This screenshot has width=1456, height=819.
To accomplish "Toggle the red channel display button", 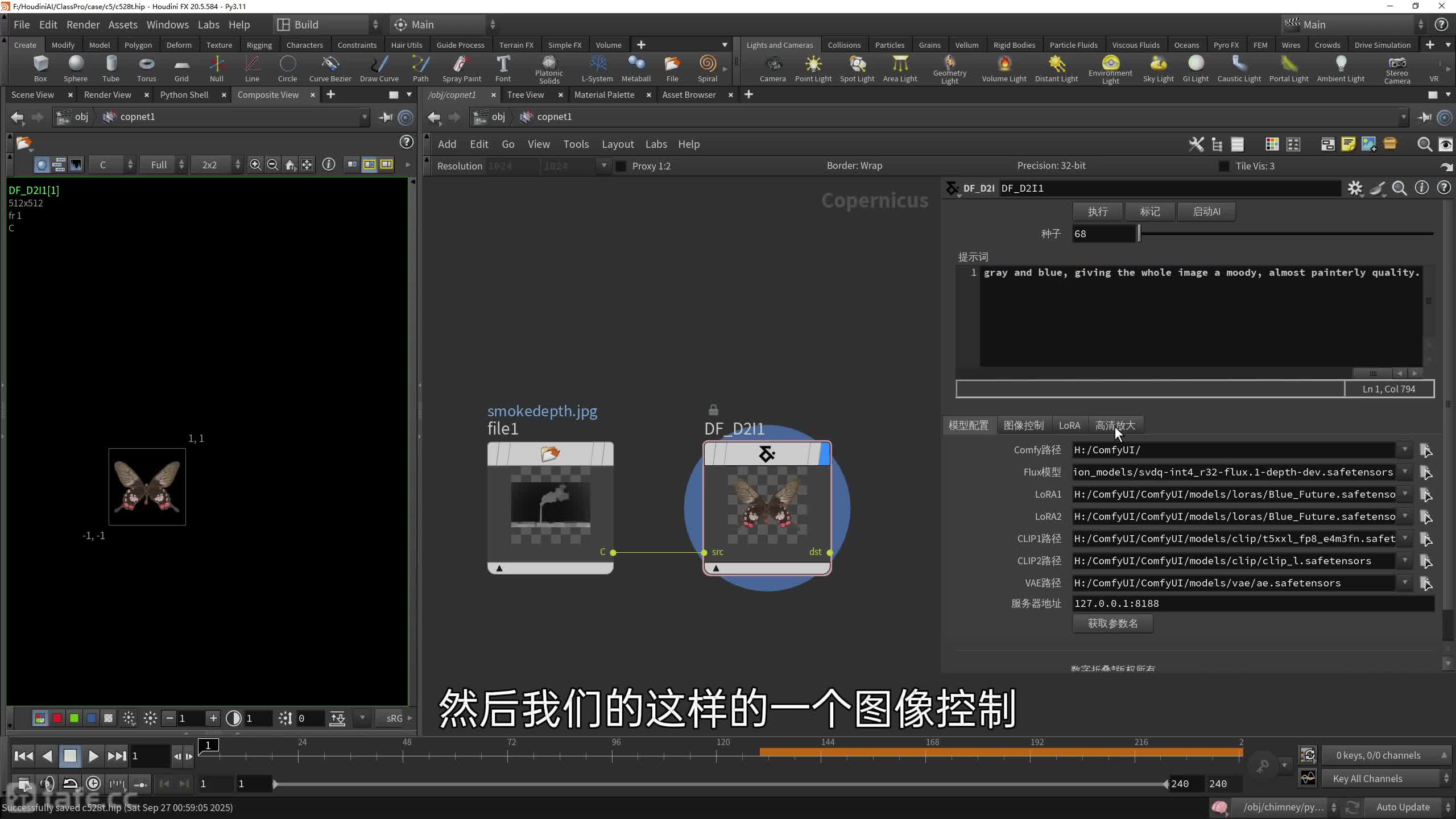I will coord(57,718).
